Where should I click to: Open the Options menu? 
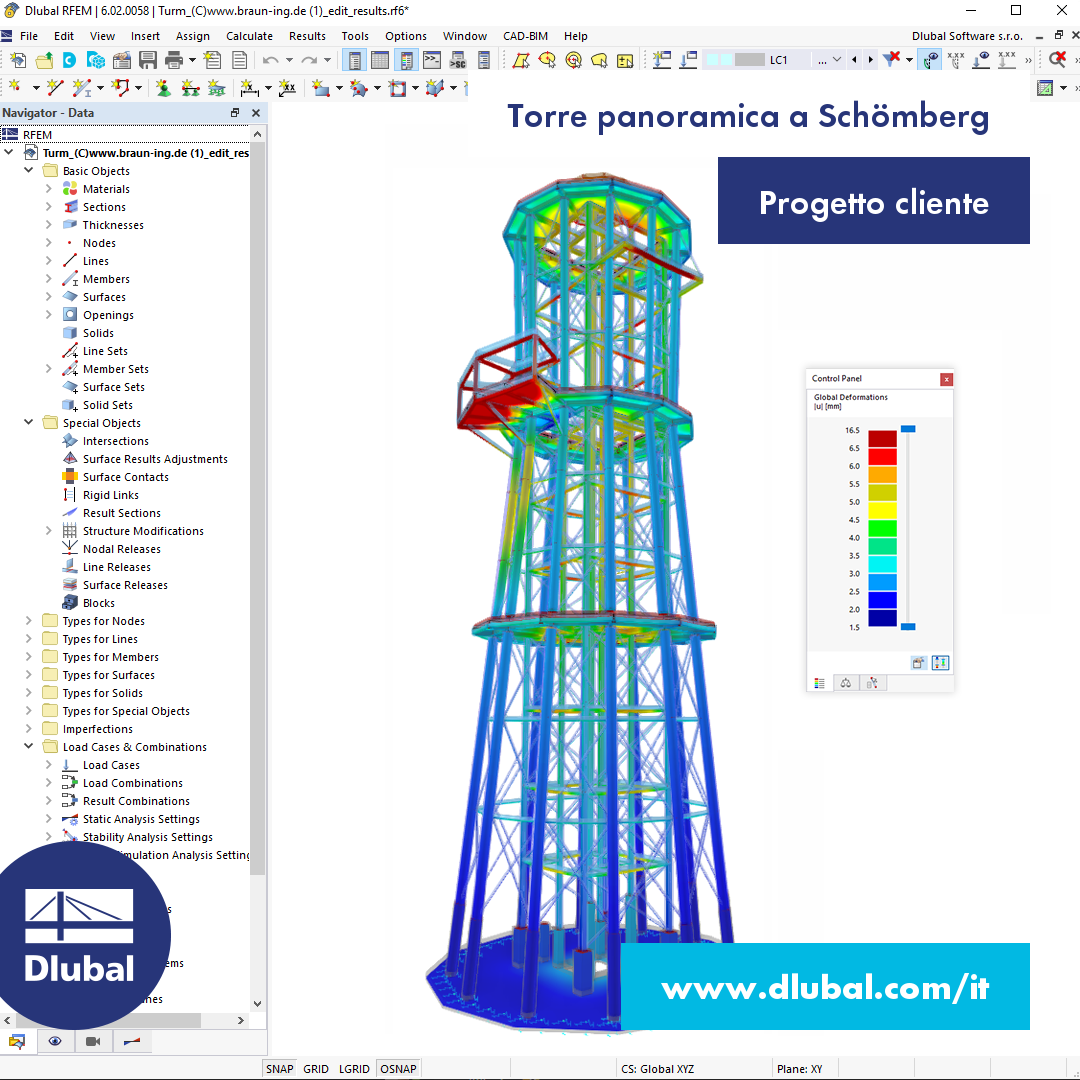(406, 36)
